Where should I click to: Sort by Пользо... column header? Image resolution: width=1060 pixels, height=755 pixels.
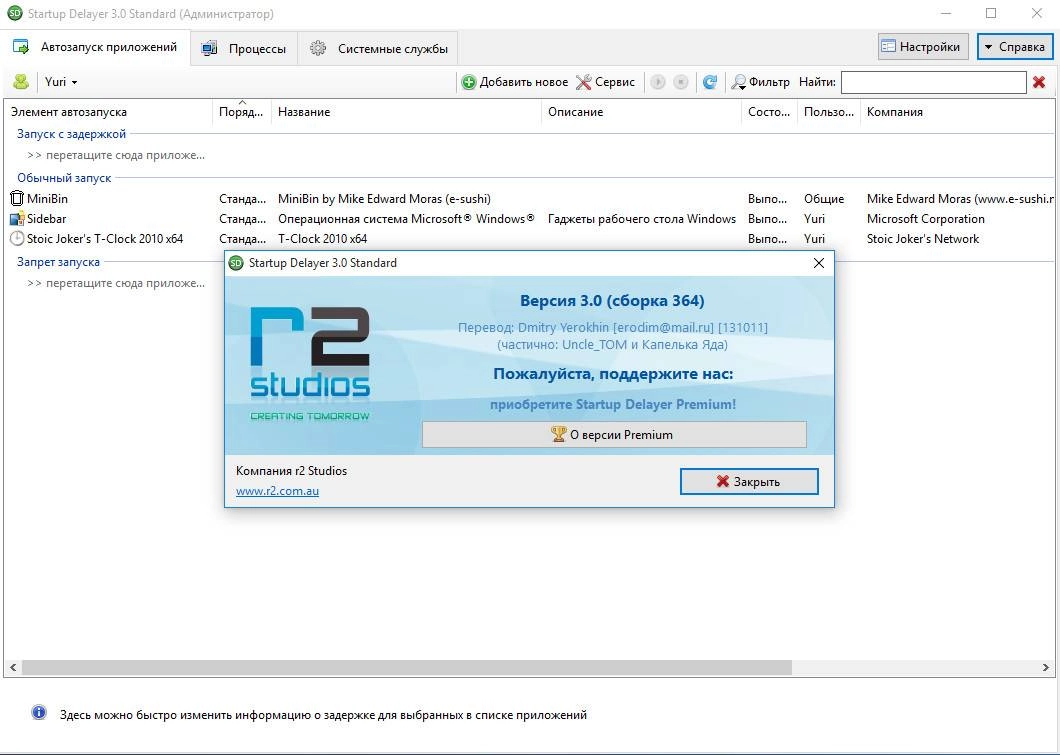click(x=829, y=112)
